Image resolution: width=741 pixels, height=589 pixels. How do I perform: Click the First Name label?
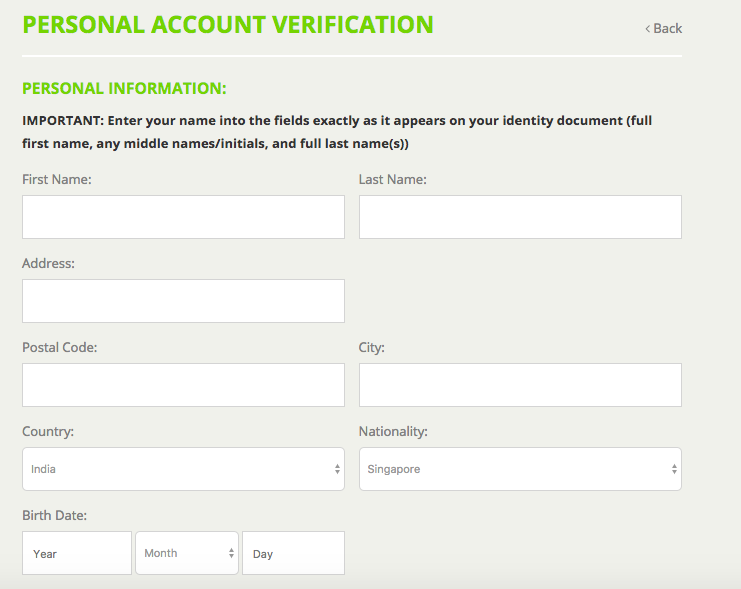57,180
